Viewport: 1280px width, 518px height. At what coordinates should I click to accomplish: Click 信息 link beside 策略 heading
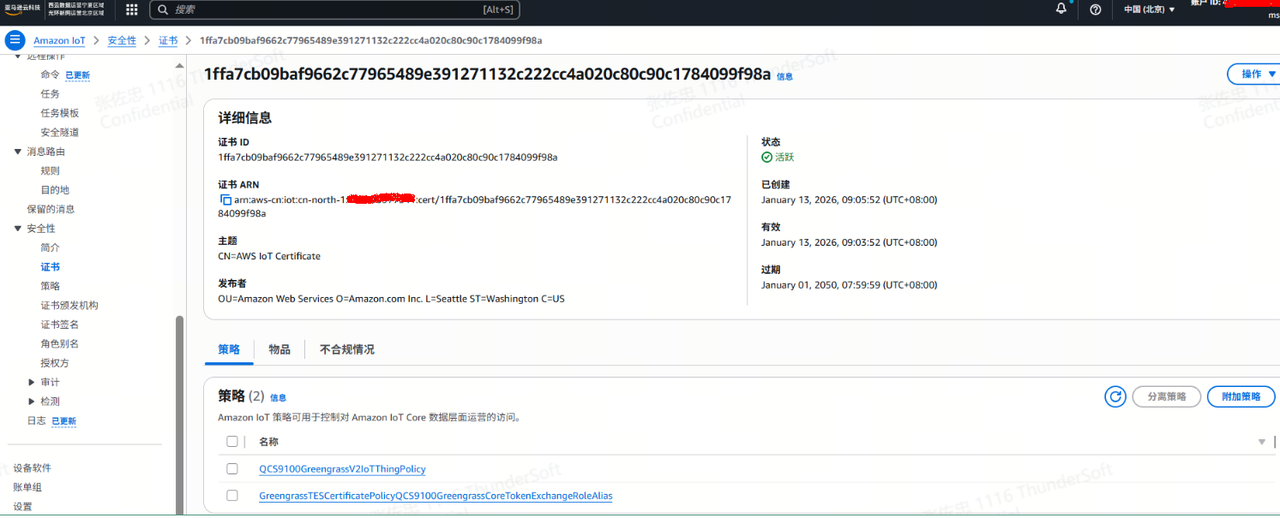(x=278, y=398)
